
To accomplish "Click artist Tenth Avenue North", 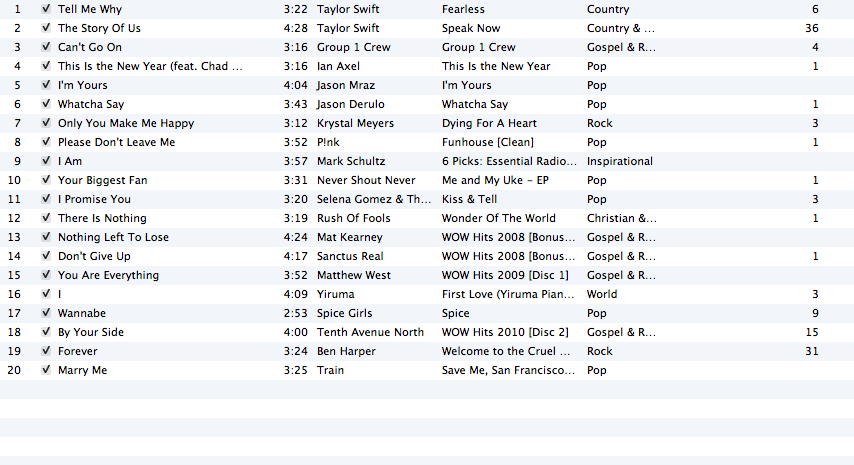I will (370, 332).
